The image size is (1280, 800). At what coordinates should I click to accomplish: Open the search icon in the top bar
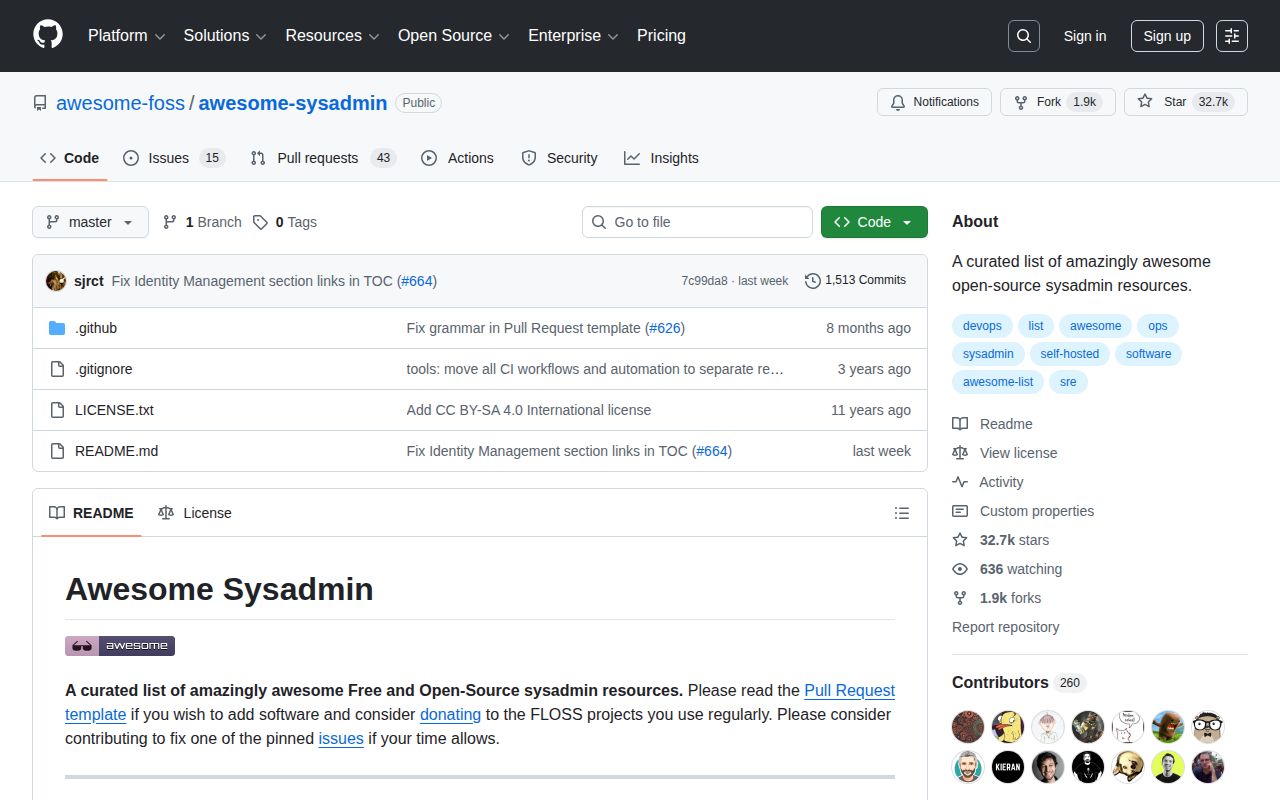[1023, 35]
